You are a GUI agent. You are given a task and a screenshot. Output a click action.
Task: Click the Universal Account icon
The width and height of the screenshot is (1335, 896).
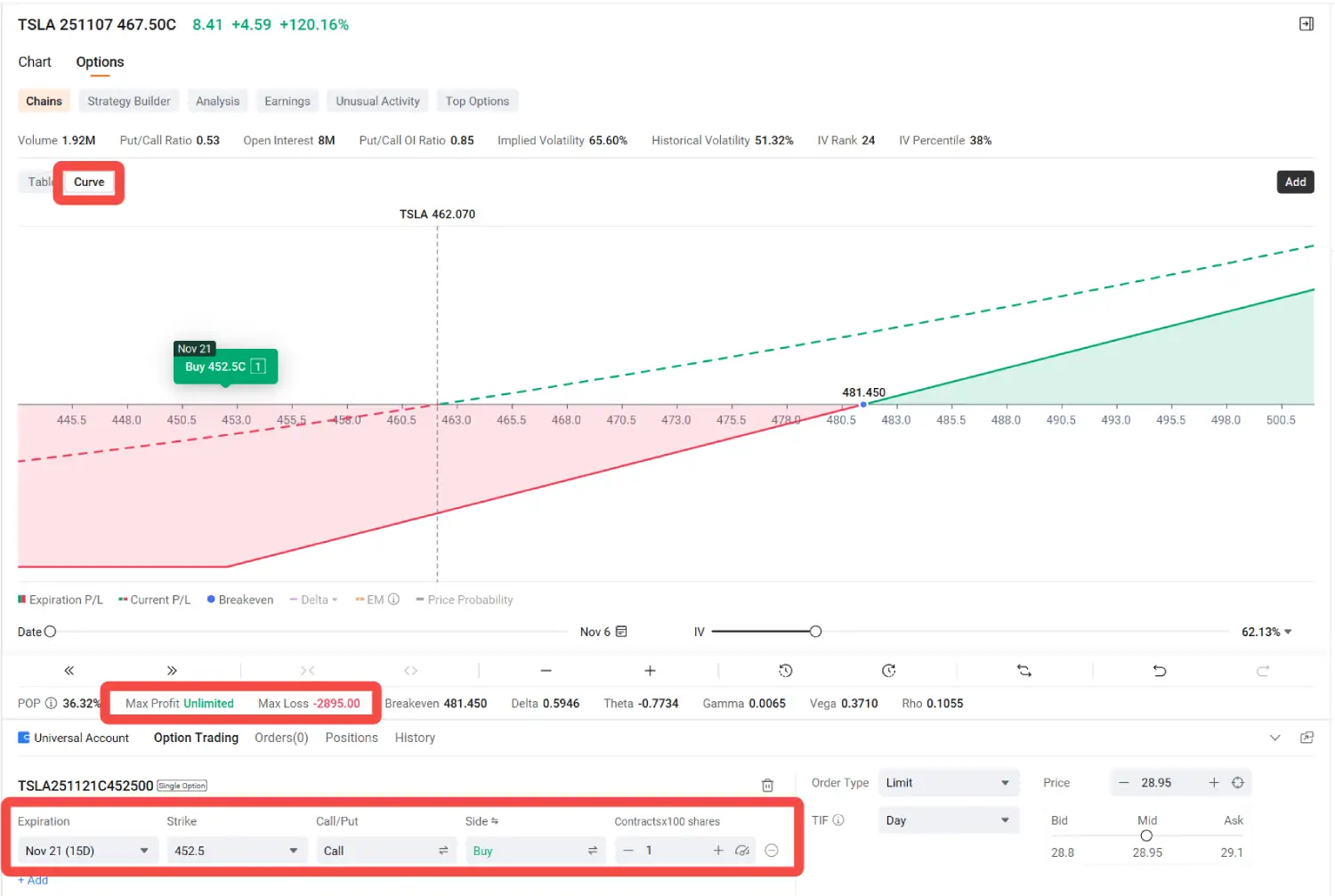point(24,738)
